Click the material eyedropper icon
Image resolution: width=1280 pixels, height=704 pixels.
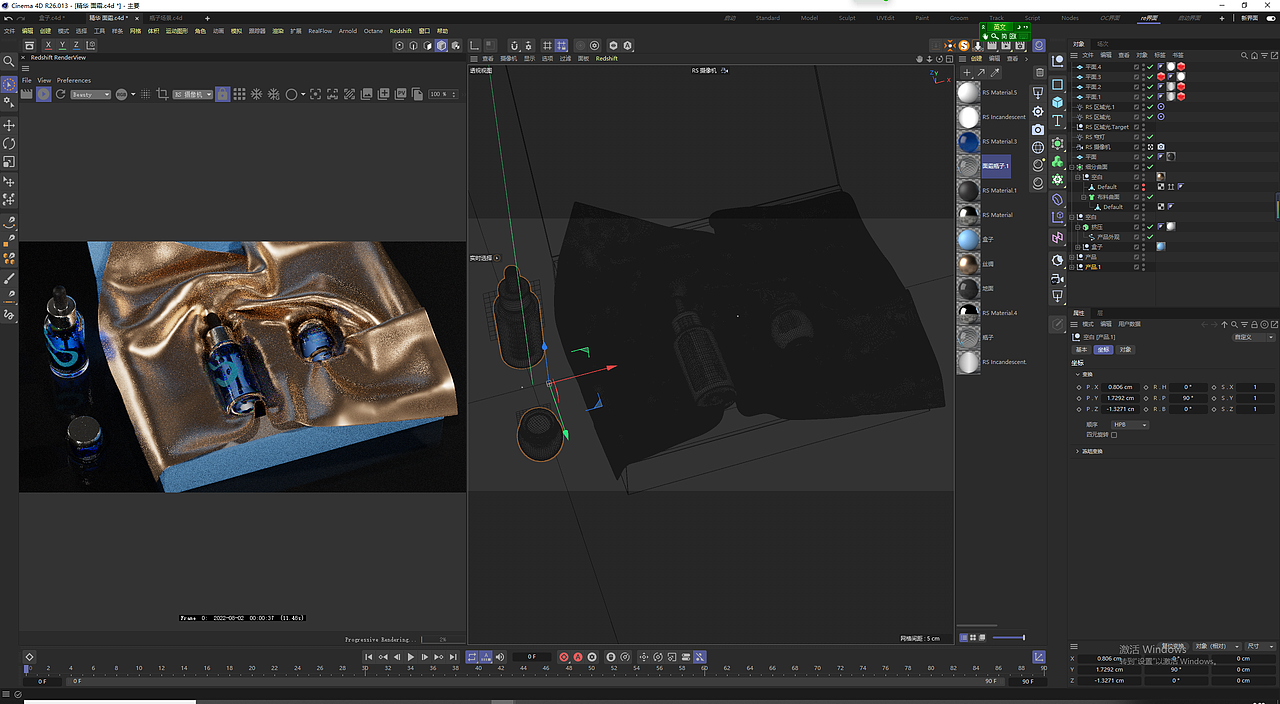[995, 73]
